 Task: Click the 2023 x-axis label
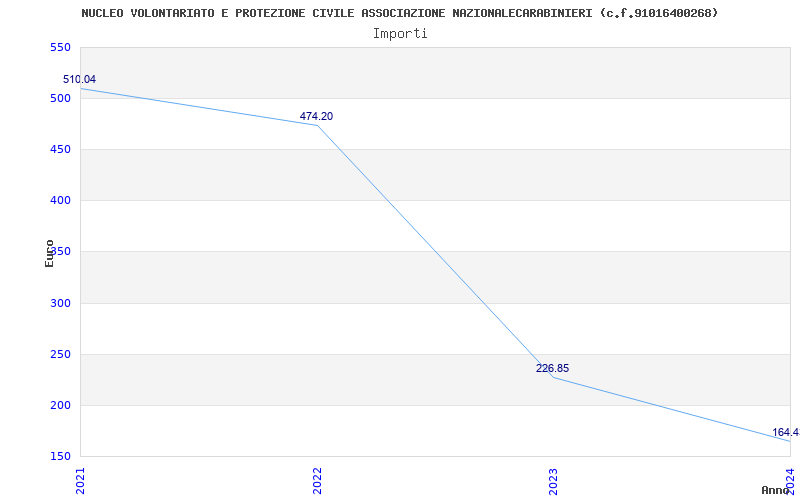(x=554, y=481)
